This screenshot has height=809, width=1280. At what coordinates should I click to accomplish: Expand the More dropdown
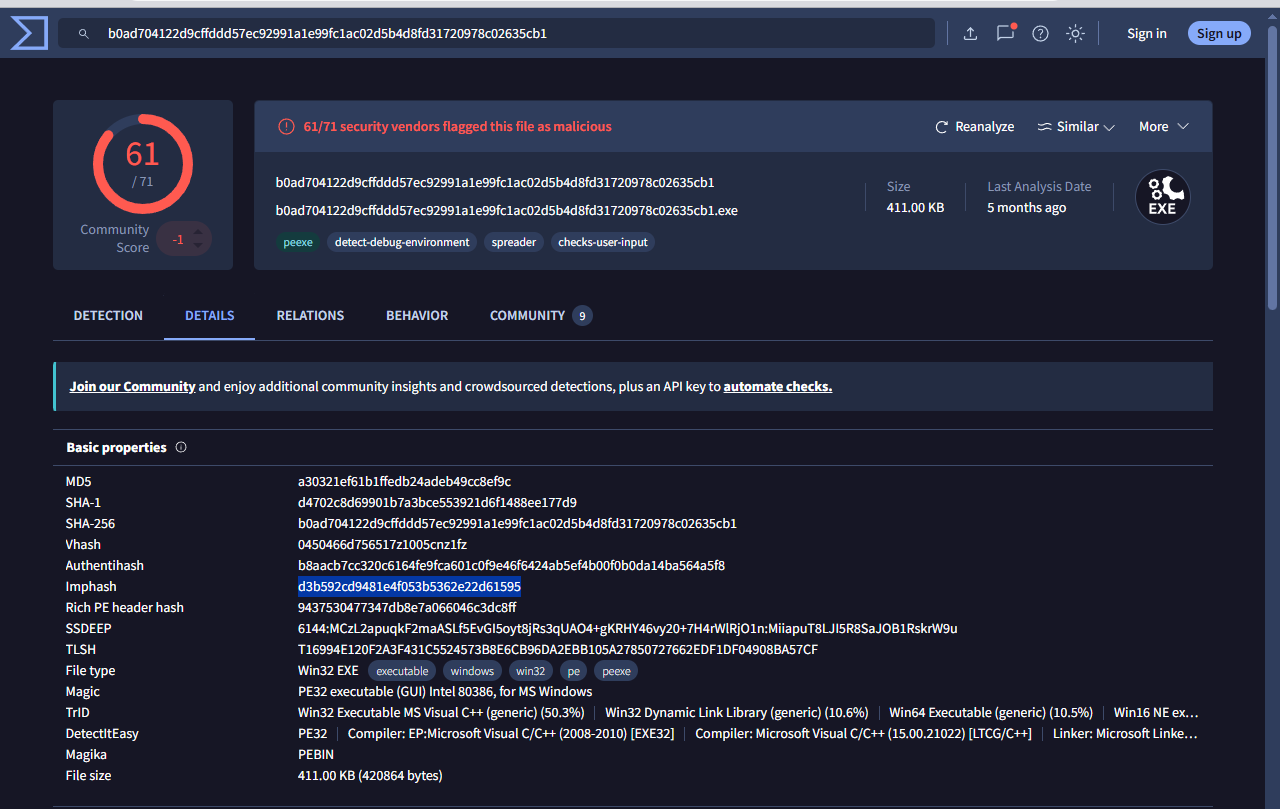point(1163,127)
